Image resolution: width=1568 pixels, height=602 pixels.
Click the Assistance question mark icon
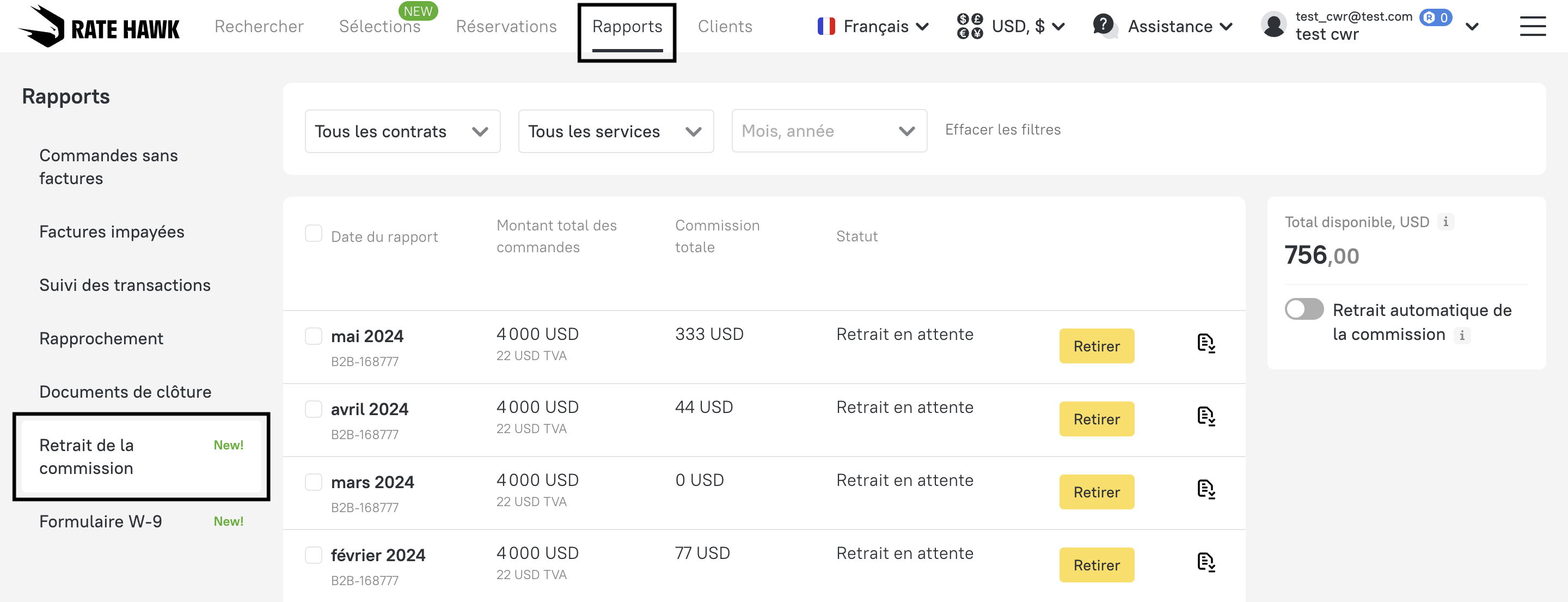[x=1103, y=25]
